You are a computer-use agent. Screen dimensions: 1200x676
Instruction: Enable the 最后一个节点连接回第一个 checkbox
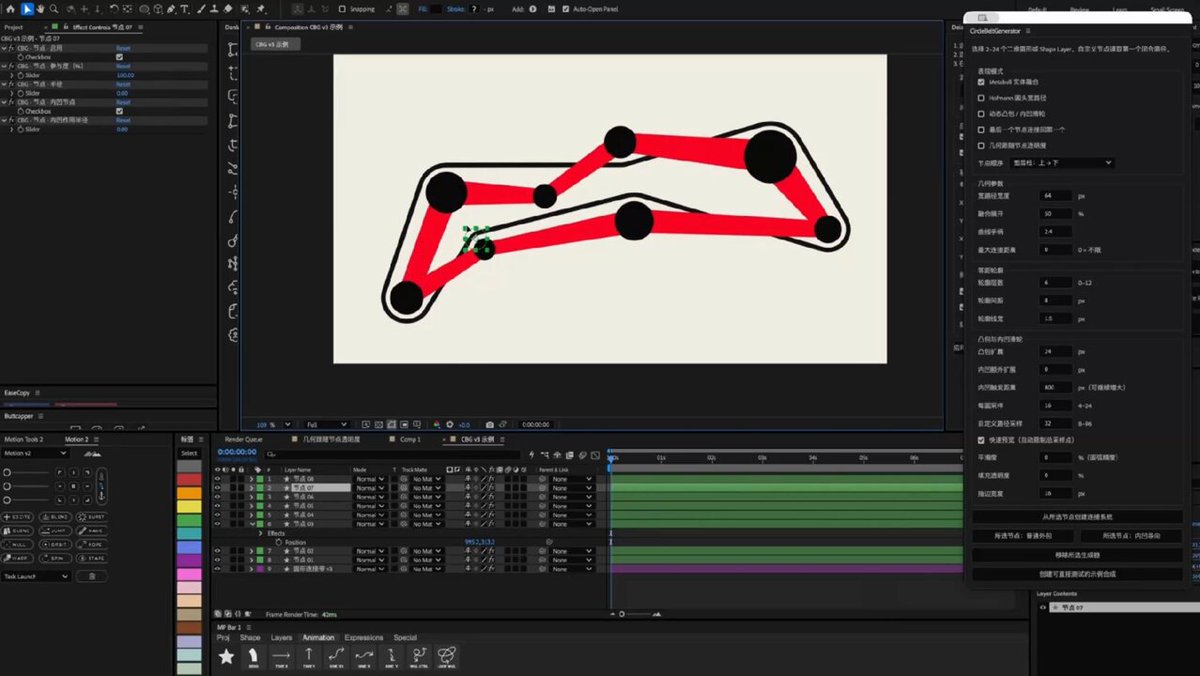[x=981, y=129]
